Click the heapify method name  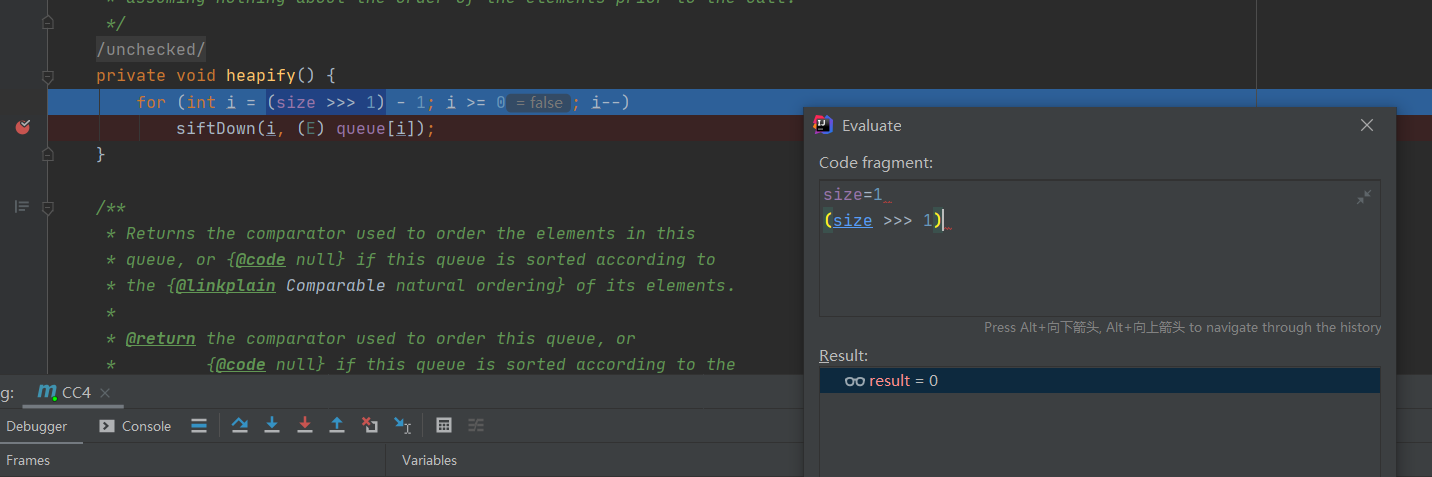click(x=261, y=75)
